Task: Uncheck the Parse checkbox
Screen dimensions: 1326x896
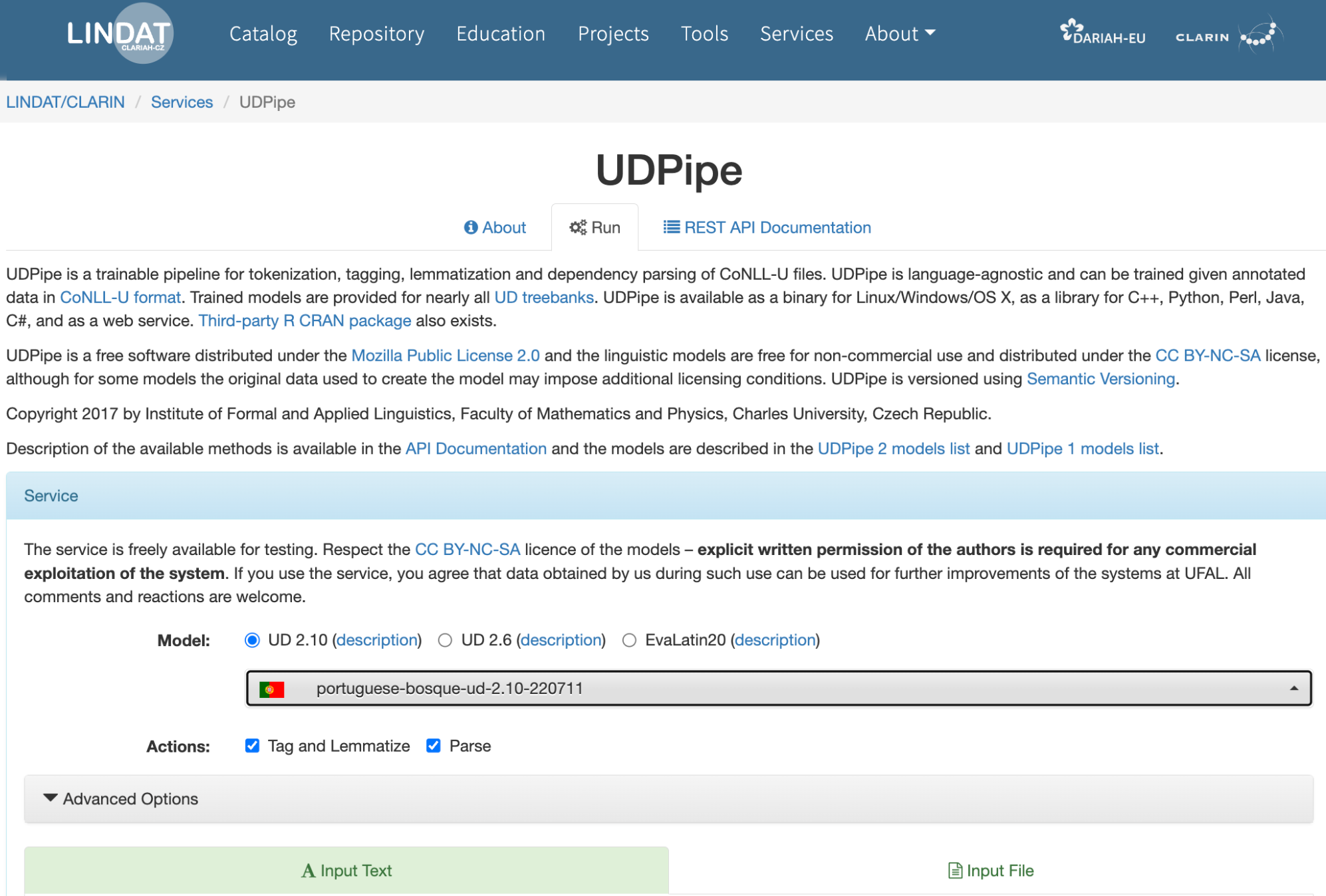Action: click(434, 746)
